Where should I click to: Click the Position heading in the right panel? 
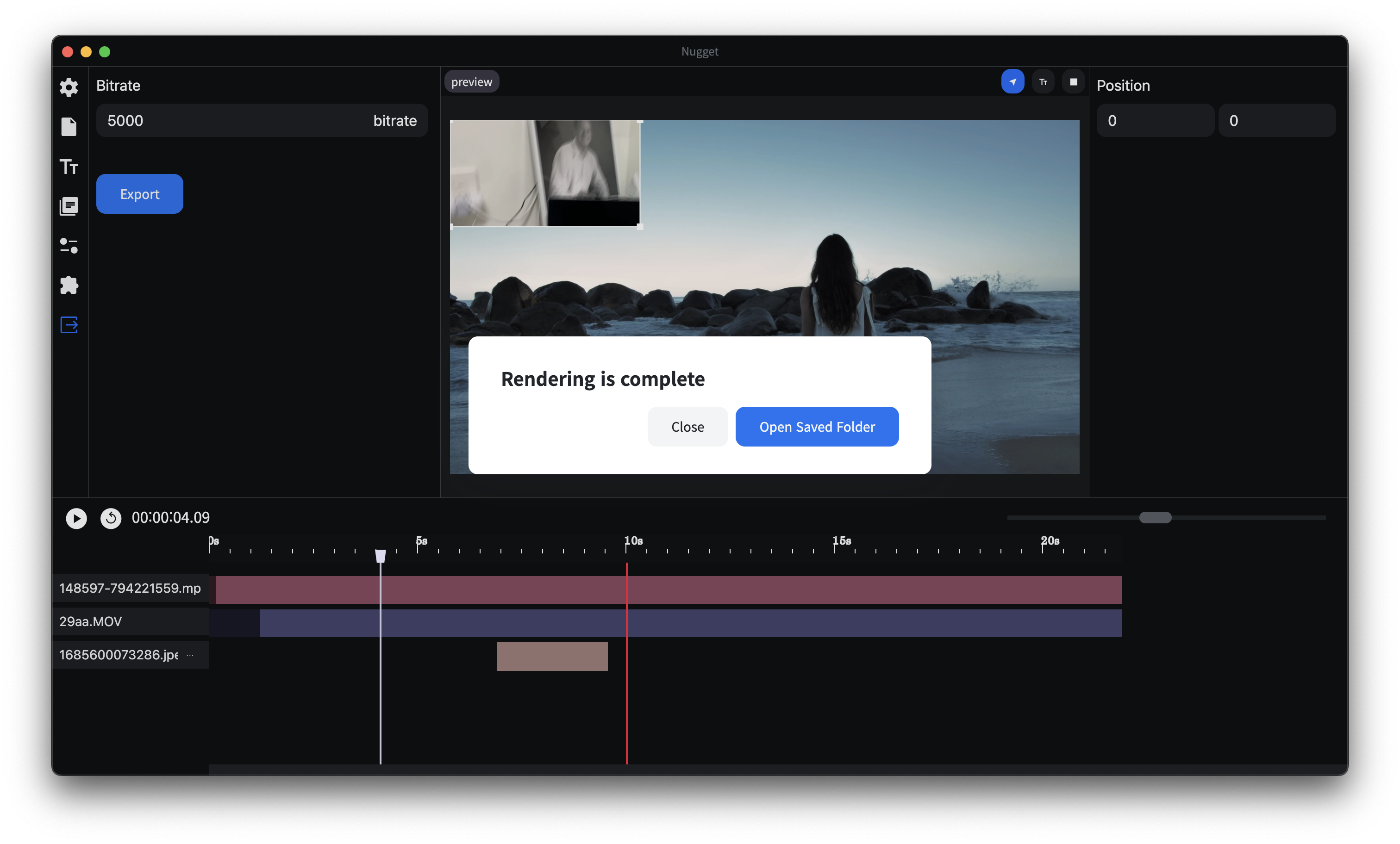tap(1123, 85)
